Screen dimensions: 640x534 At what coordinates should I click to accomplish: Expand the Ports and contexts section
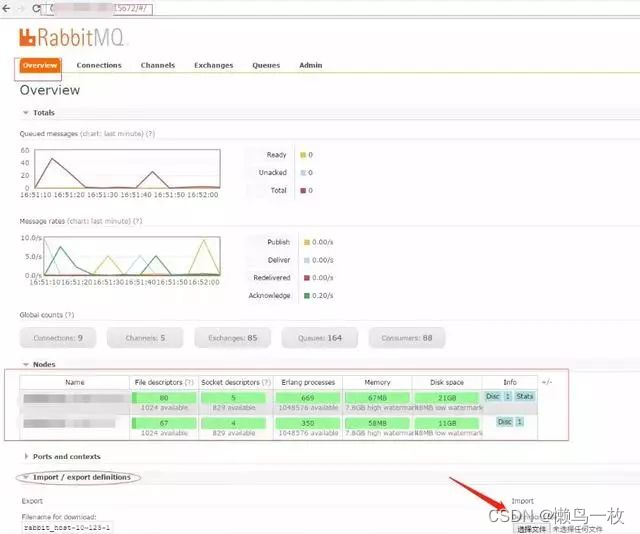(x=62, y=456)
